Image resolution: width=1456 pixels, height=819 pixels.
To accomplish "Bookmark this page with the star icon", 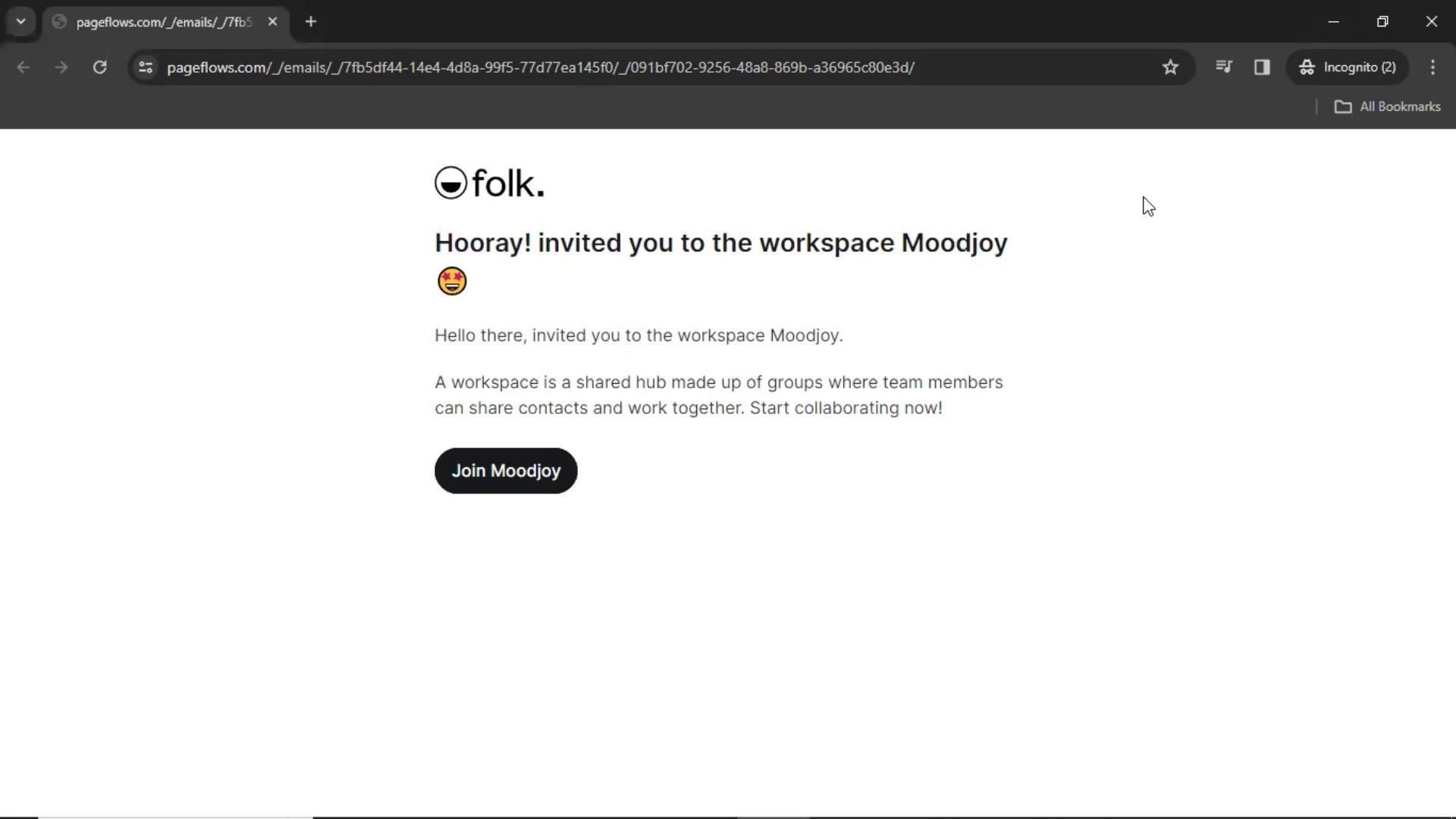I will pyautogui.click(x=1170, y=67).
